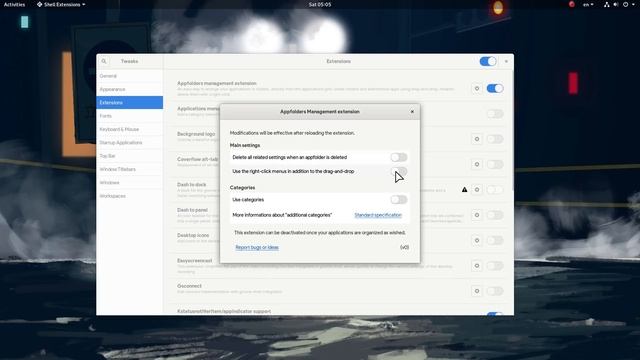The image size is (640, 360).
Task: Open settings gear for Easyscreencast extension
Action: [x=477, y=266]
